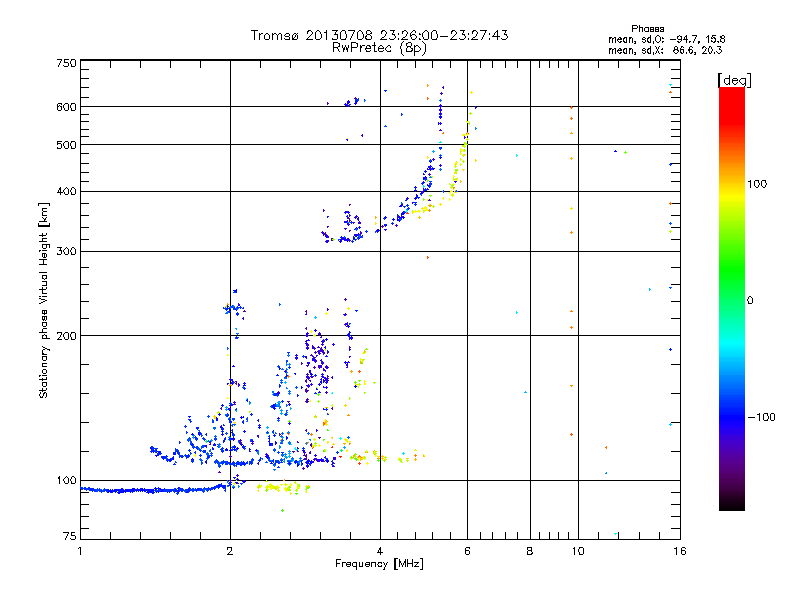800x600 pixels.
Task: Click the green middle of the colorbar
Action: point(732,270)
